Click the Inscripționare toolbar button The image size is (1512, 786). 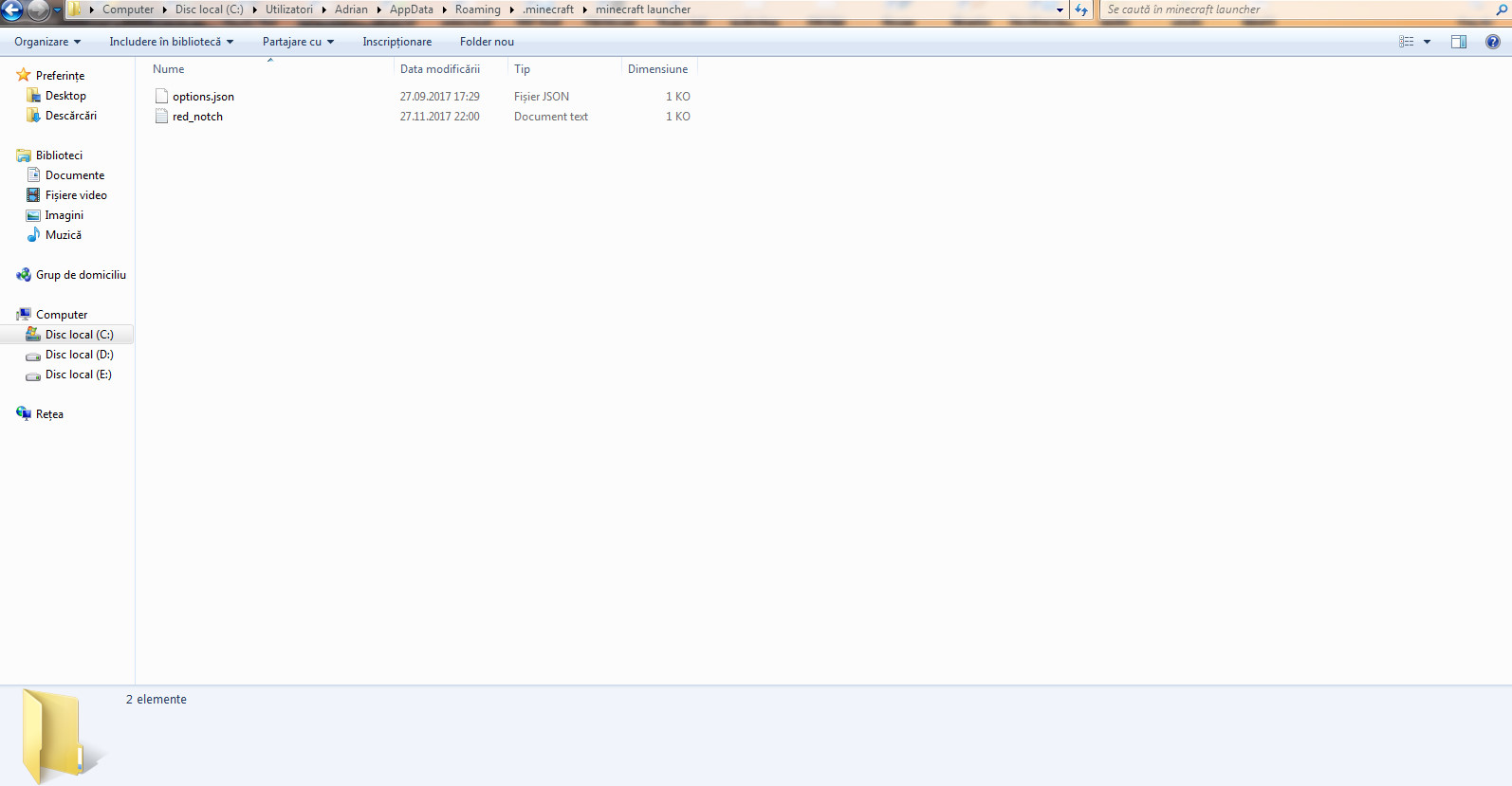[396, 42]
